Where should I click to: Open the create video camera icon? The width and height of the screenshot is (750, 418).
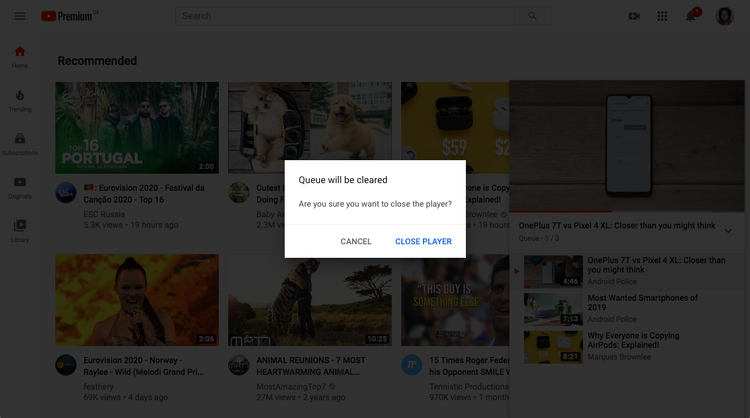pyautogui.click(x=634, y=16)
